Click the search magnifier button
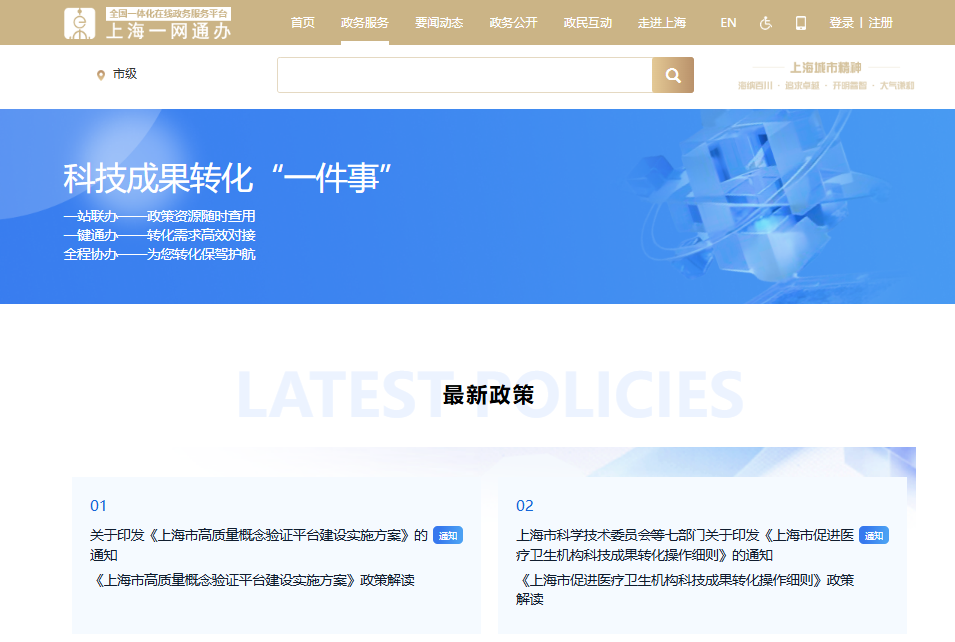955x642 pixels. 672,74
